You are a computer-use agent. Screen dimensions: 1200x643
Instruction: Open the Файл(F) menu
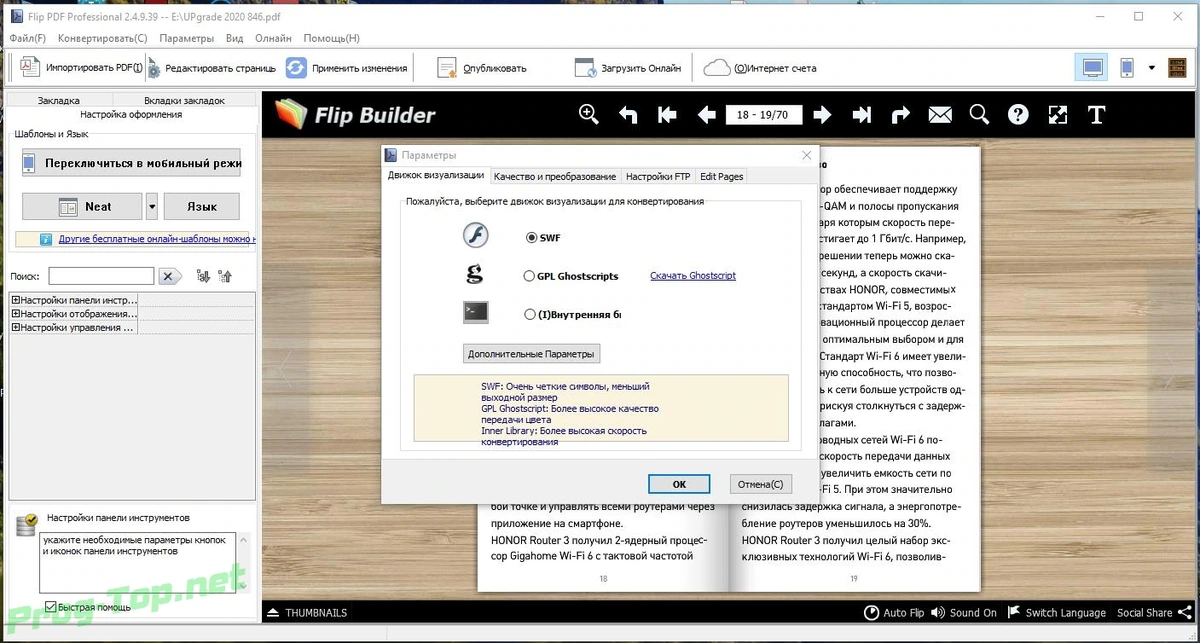tap(28, 38)
